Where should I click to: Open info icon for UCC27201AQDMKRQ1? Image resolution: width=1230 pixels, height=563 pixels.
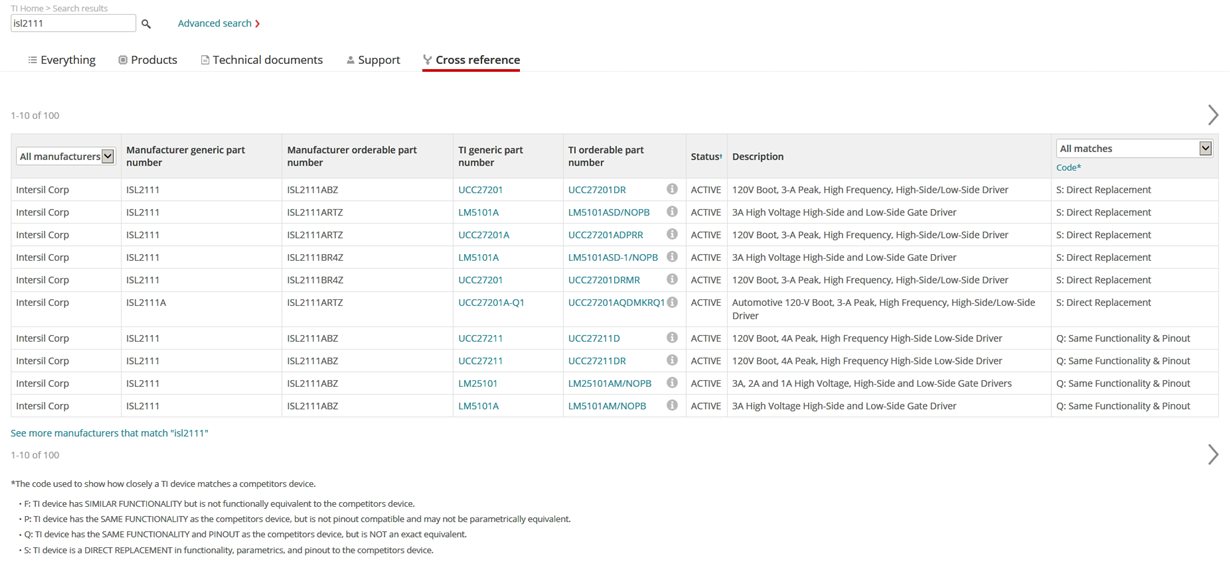(672, 302)
